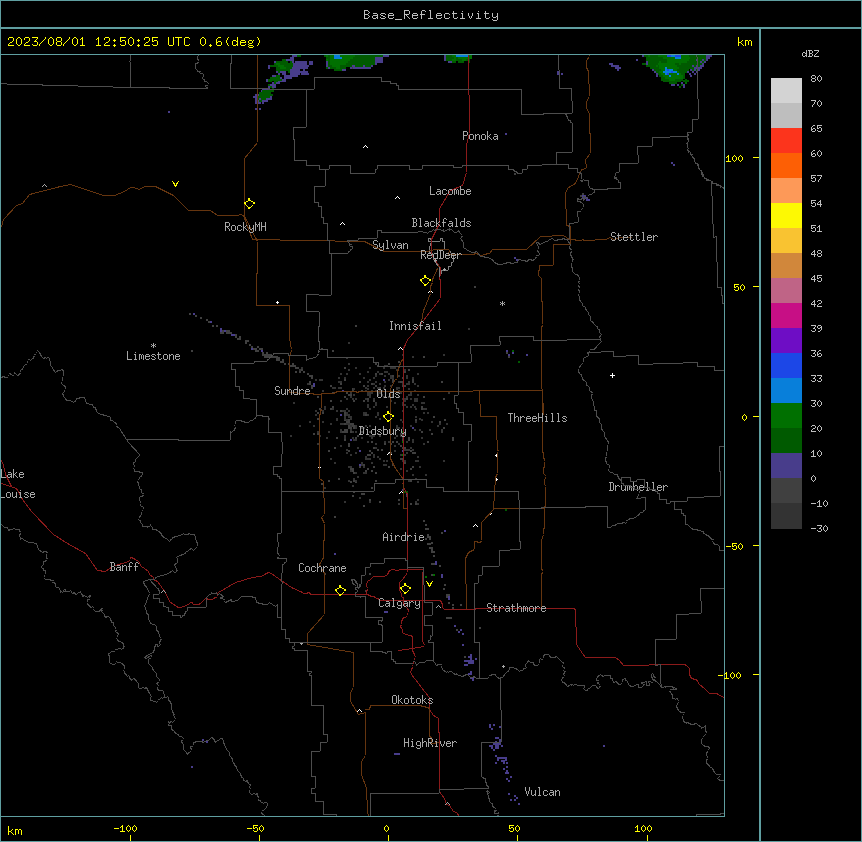The image size is (862, 842).
Task: Click the green echo cell in the top-right corner
Action: [674, 68]
